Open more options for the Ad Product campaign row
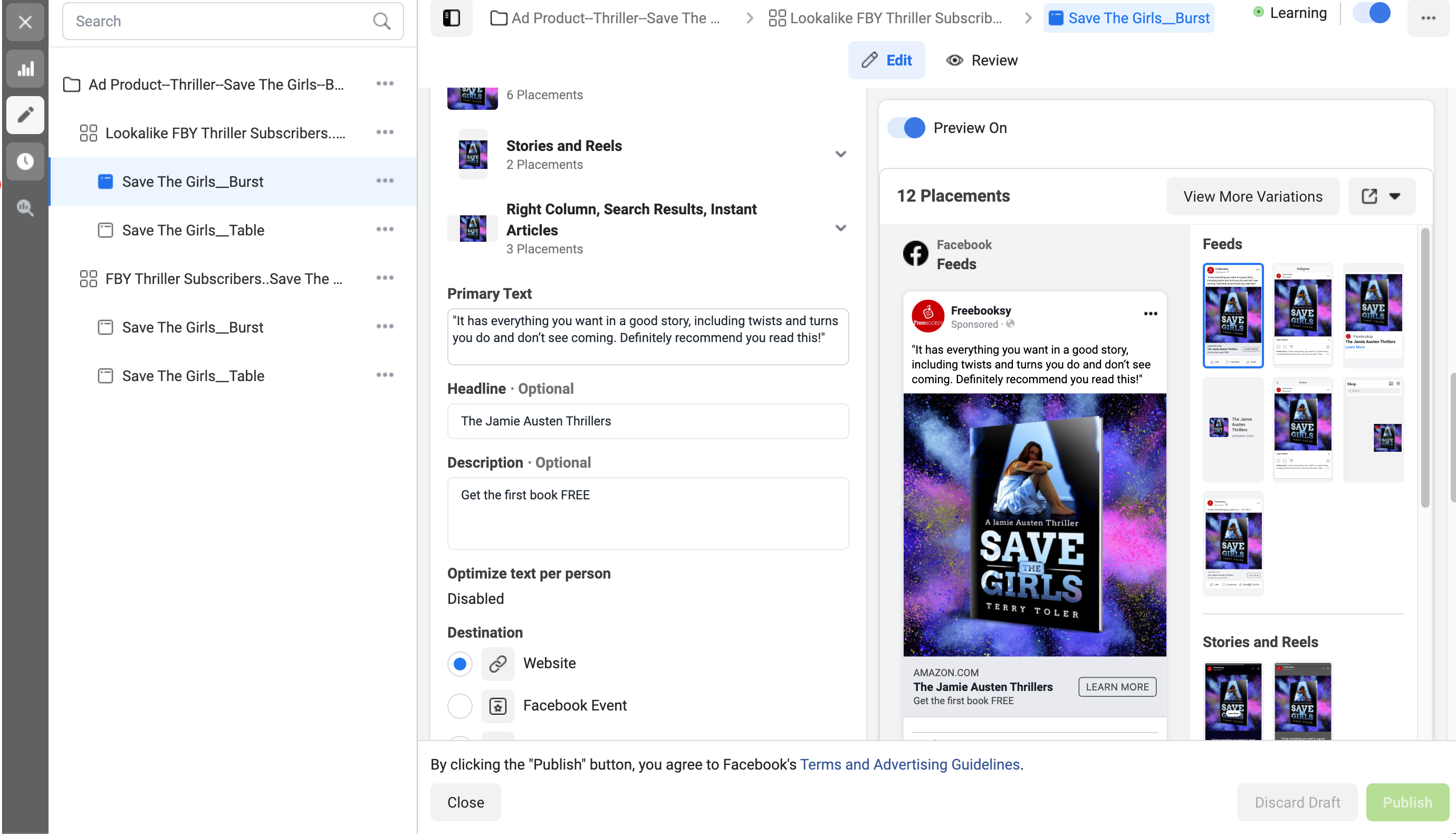The height and width of the screenshot is (834, 1456). (x=385, y=83)
